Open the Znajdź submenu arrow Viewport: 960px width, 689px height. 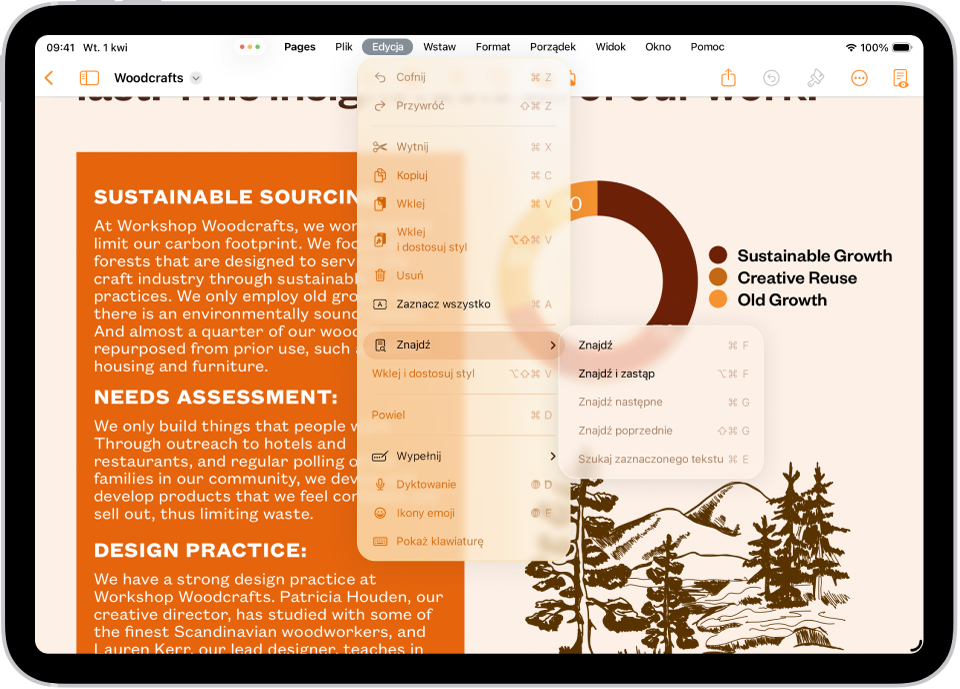coord(551,344)
